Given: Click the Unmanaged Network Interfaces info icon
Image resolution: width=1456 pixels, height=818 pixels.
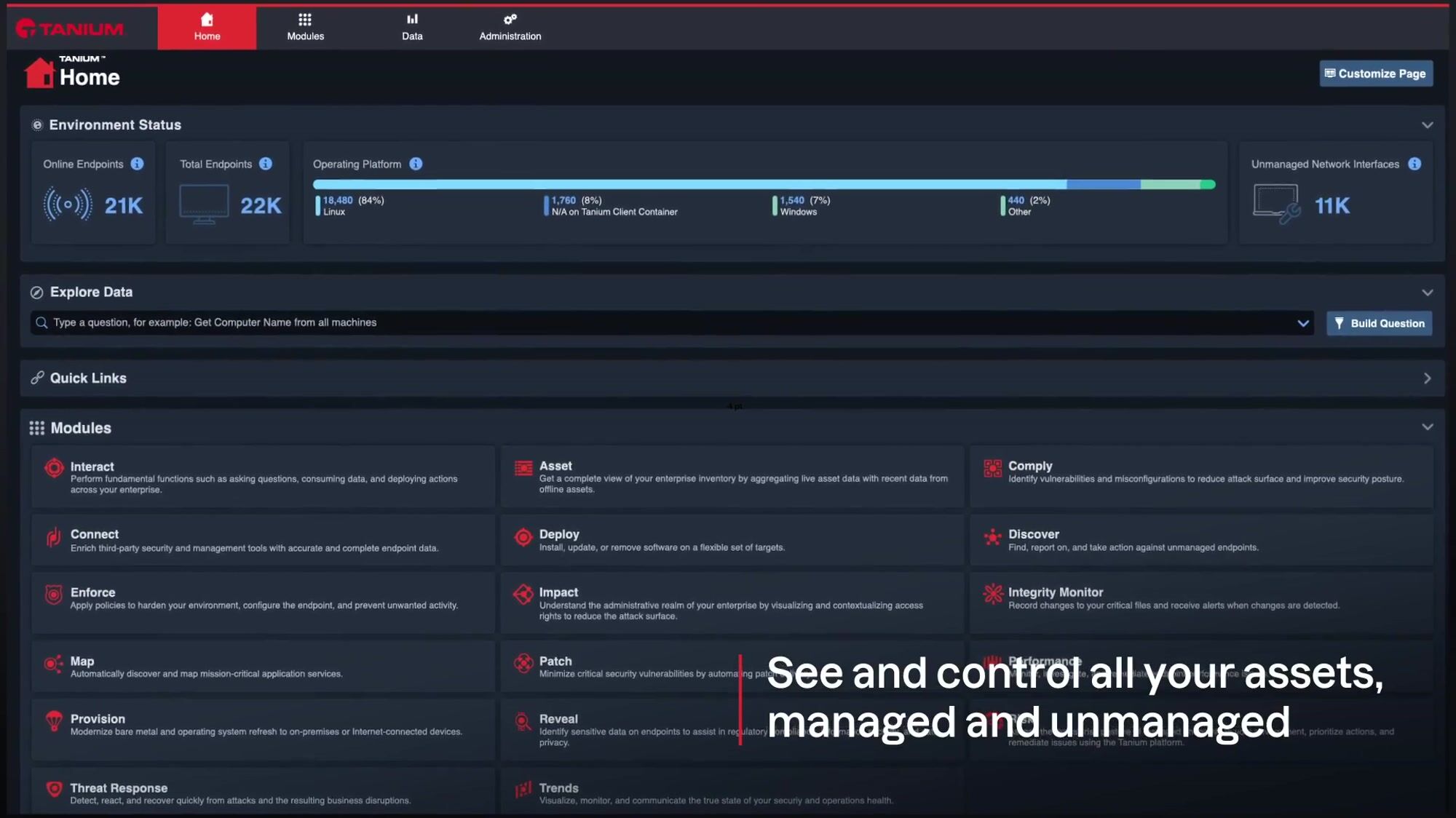Looking at the screenshot, I should [1415, 164].
